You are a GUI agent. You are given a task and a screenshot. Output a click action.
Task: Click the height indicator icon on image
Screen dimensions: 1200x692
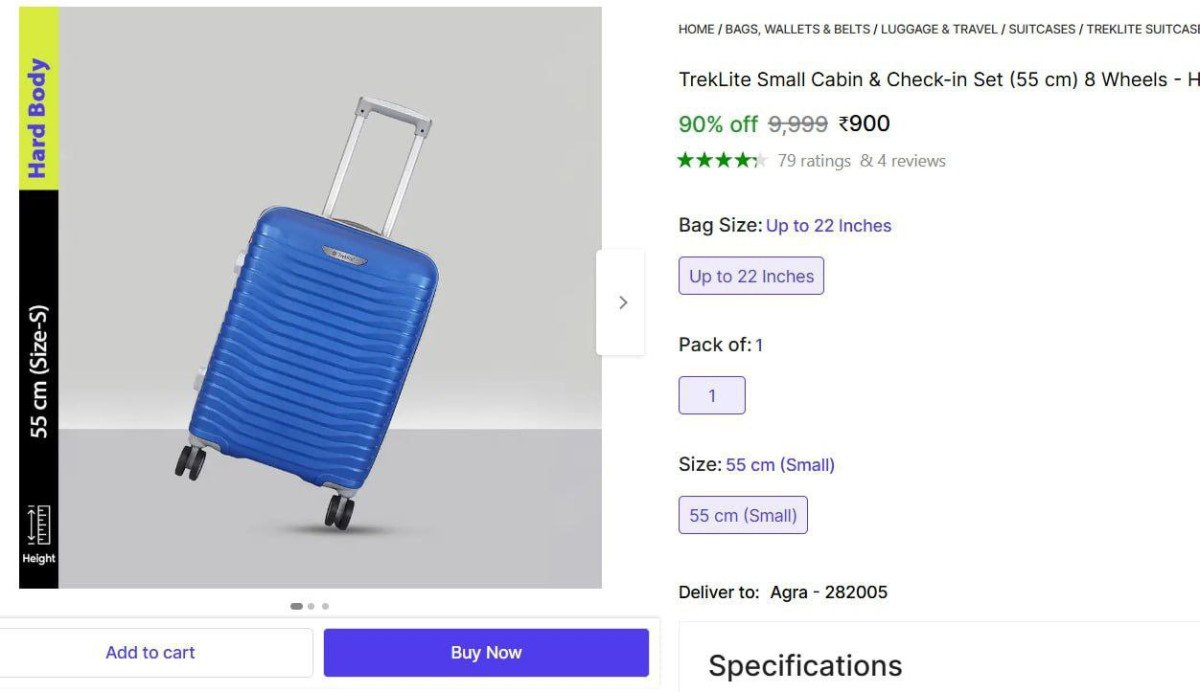tap(38, 525)
